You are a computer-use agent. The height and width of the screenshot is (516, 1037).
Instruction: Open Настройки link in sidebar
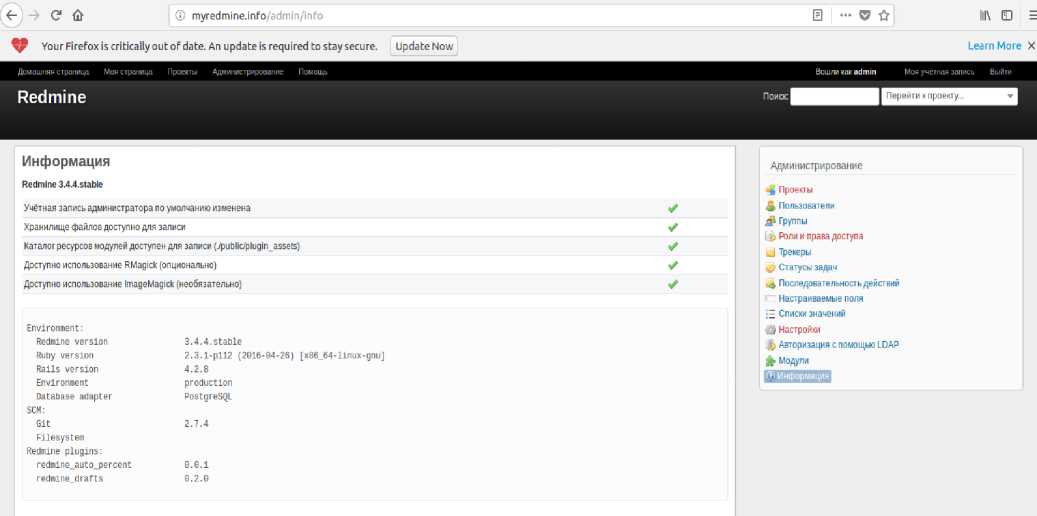(x=800, y=329)
